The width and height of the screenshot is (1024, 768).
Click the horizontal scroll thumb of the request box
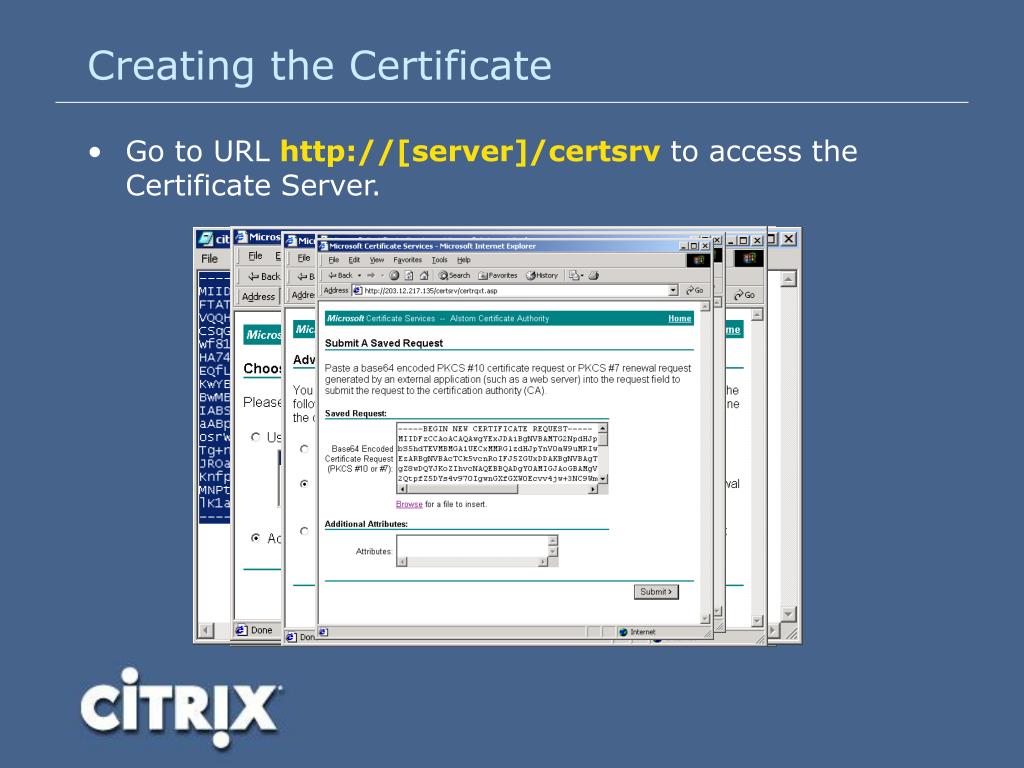click(463, 489)
